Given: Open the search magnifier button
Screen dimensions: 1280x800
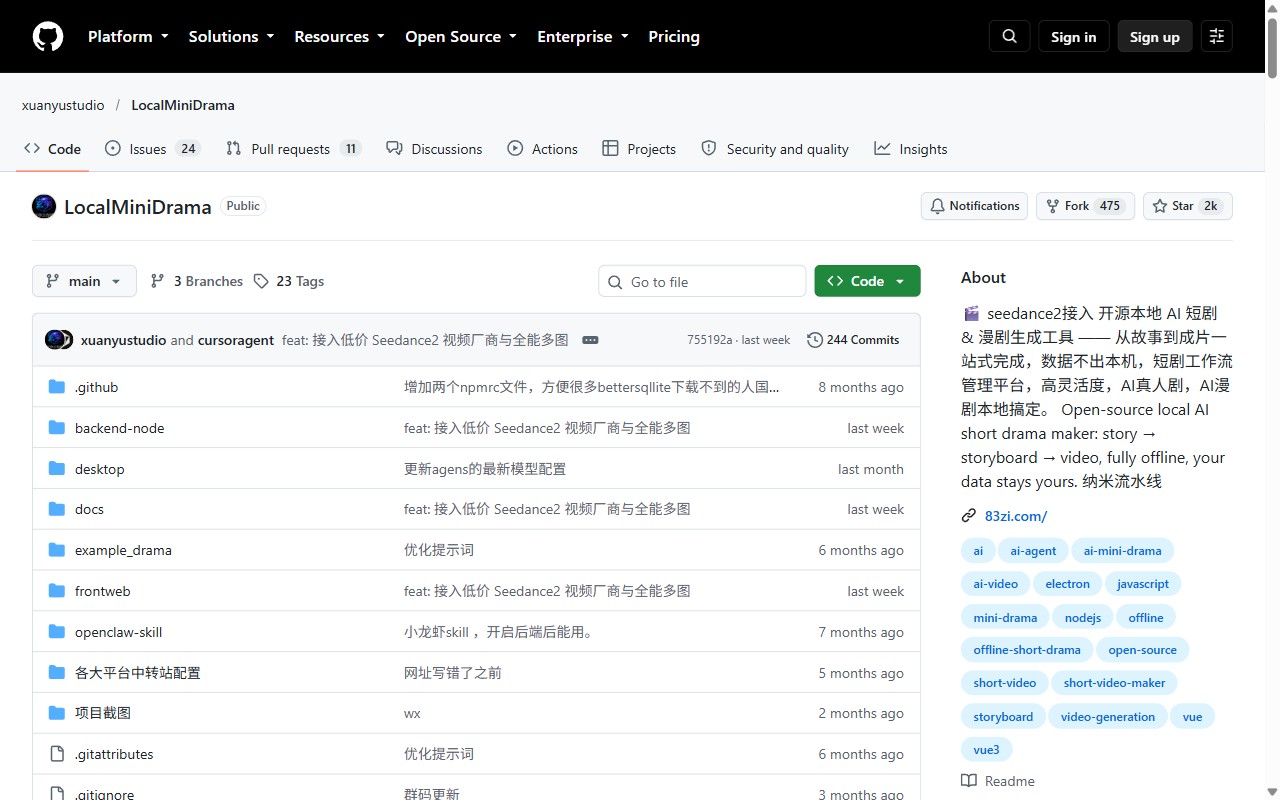Looking at the screenshot, I should [1009, 36].
